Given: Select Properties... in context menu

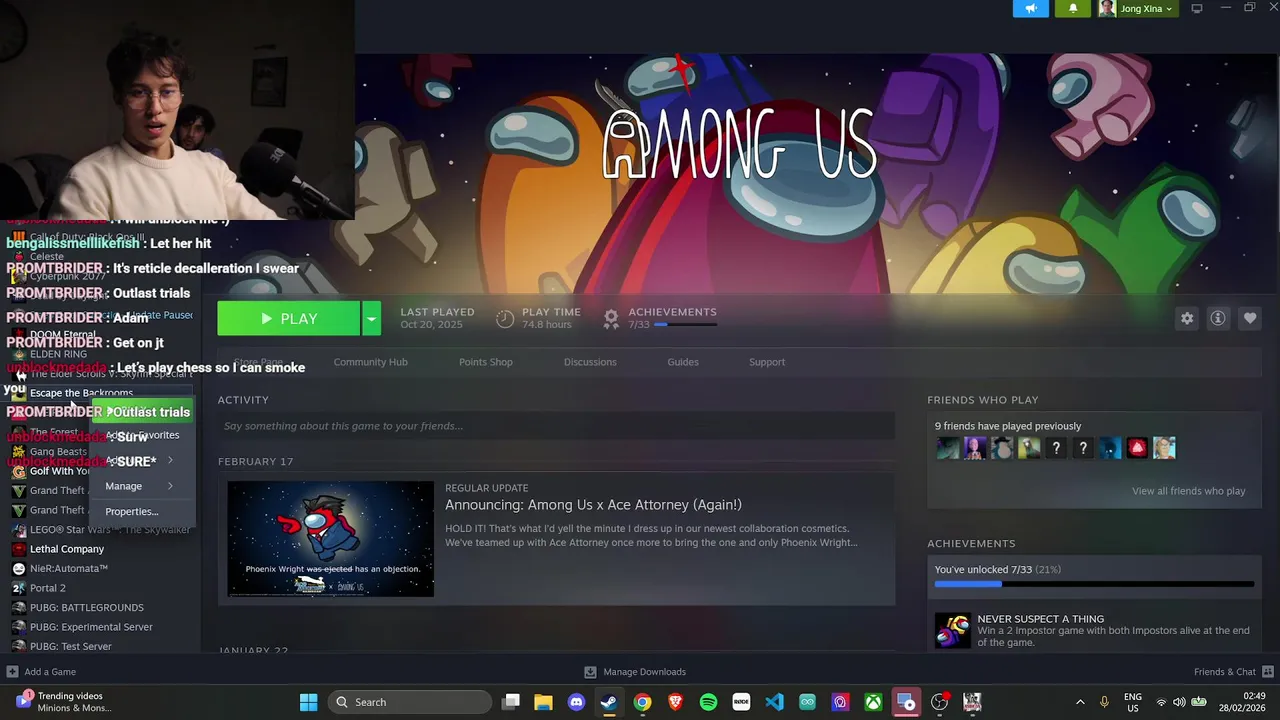Looking at the screenshot, I should point(132,512).
